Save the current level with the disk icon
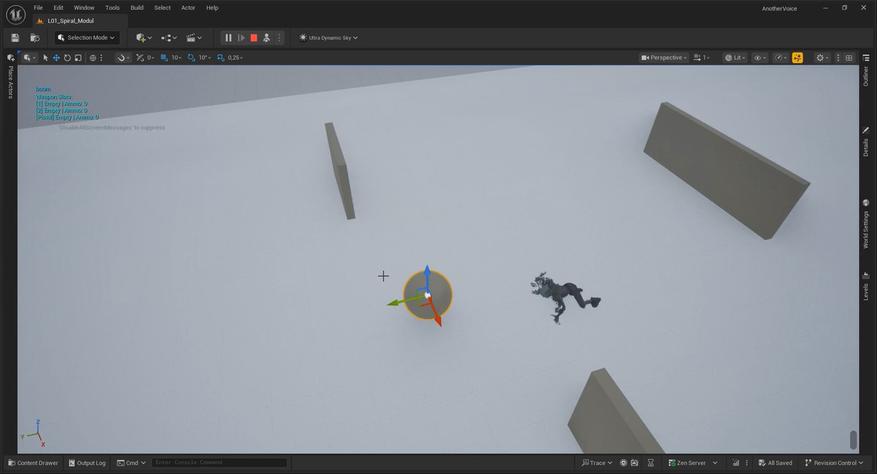 pos(15,37)
